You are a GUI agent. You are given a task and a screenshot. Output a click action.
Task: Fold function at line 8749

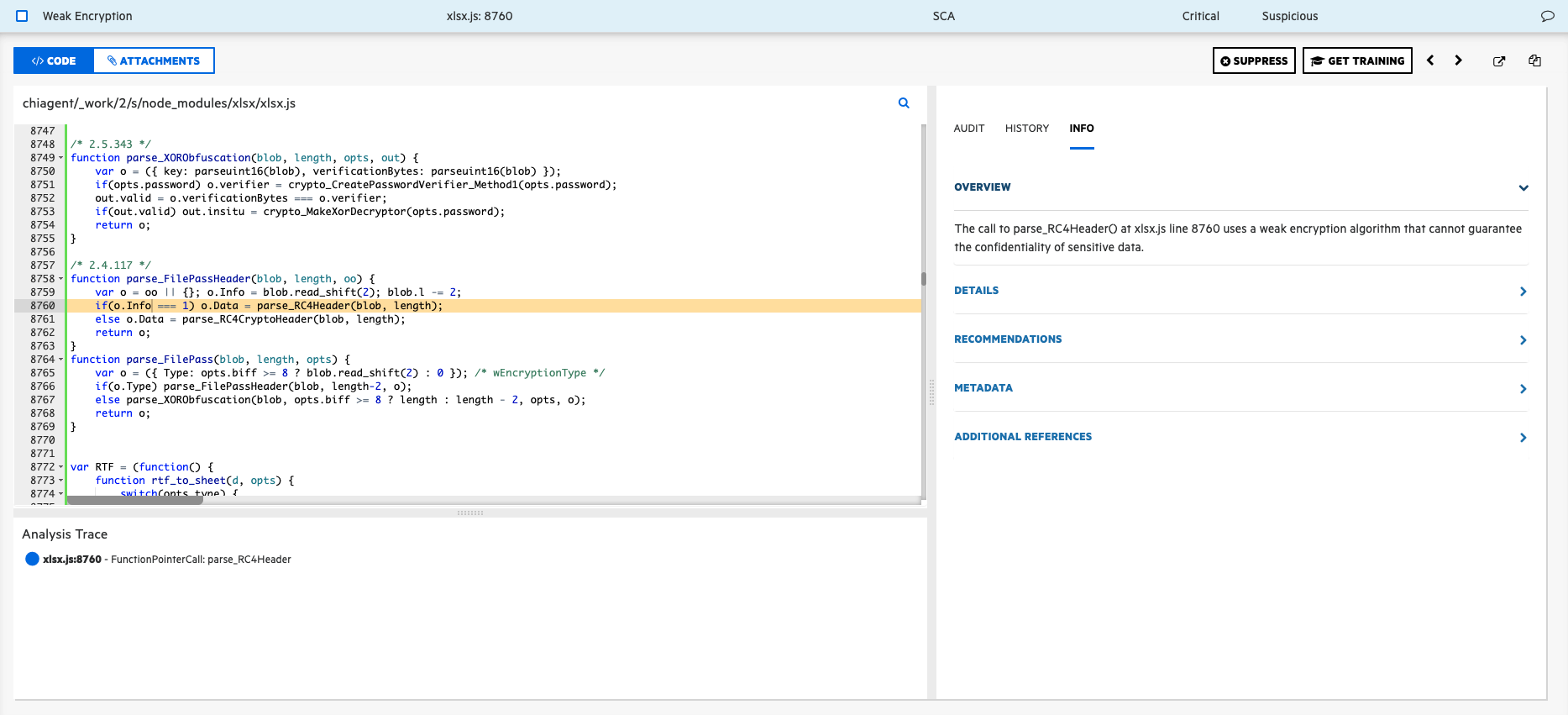60,158
